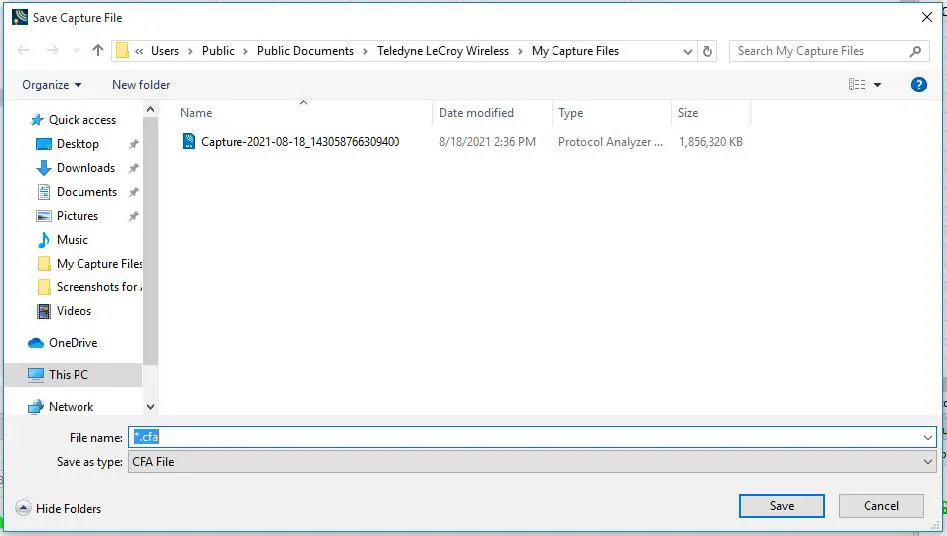Open the Save as type combo box
Screen dimensions: 947x536
coord(532,462)
